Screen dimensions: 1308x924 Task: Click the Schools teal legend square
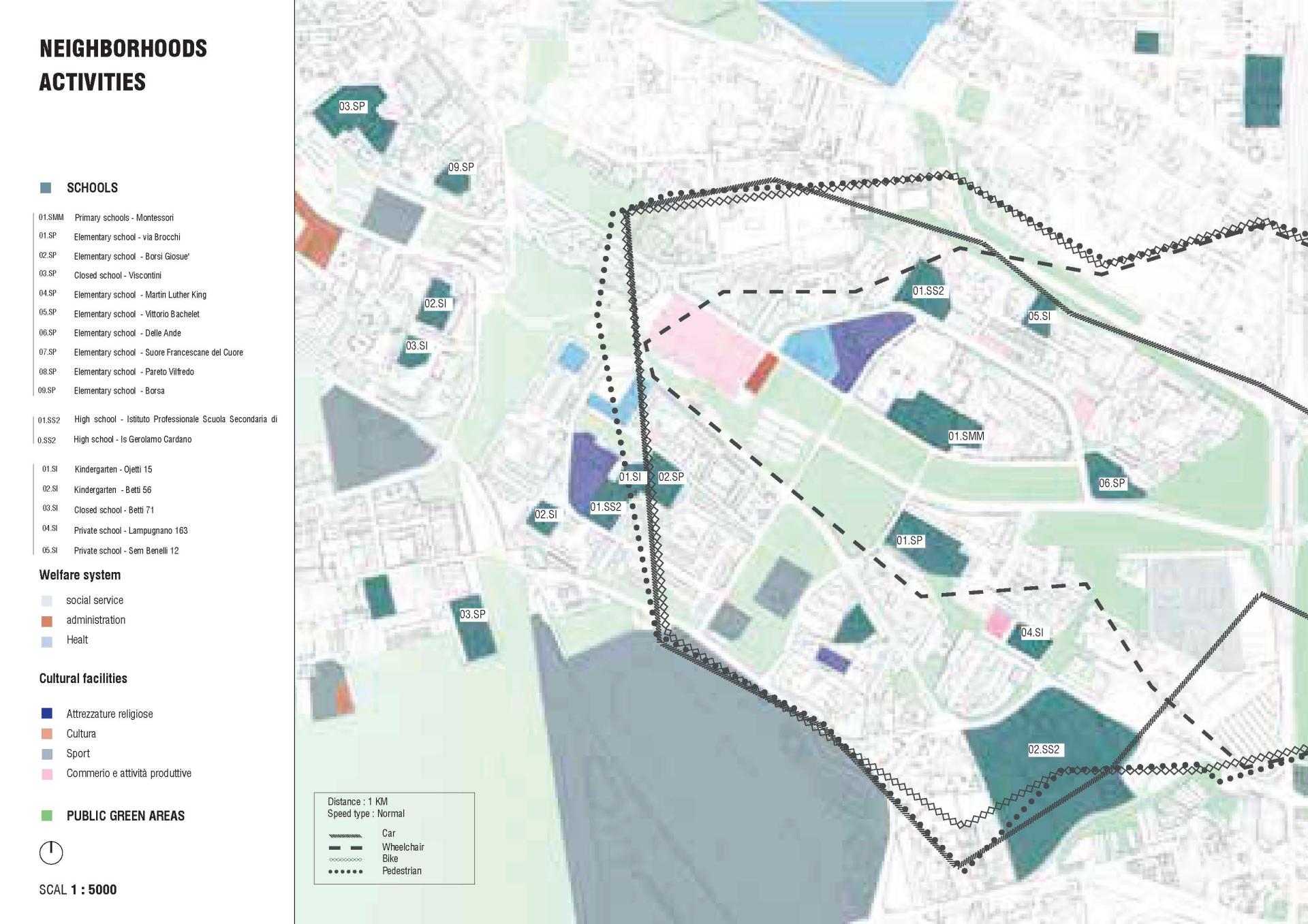[46, 188]
